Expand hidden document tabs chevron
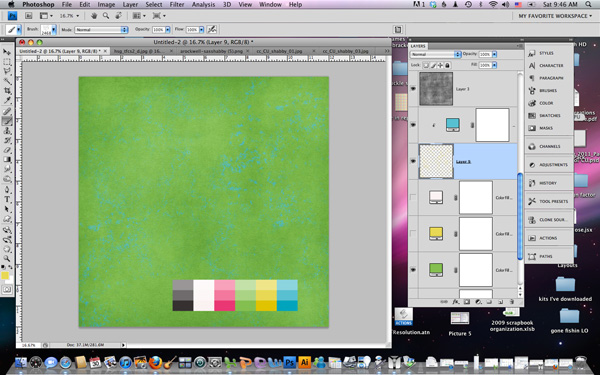The image size is (600, 375). [386, 51]
